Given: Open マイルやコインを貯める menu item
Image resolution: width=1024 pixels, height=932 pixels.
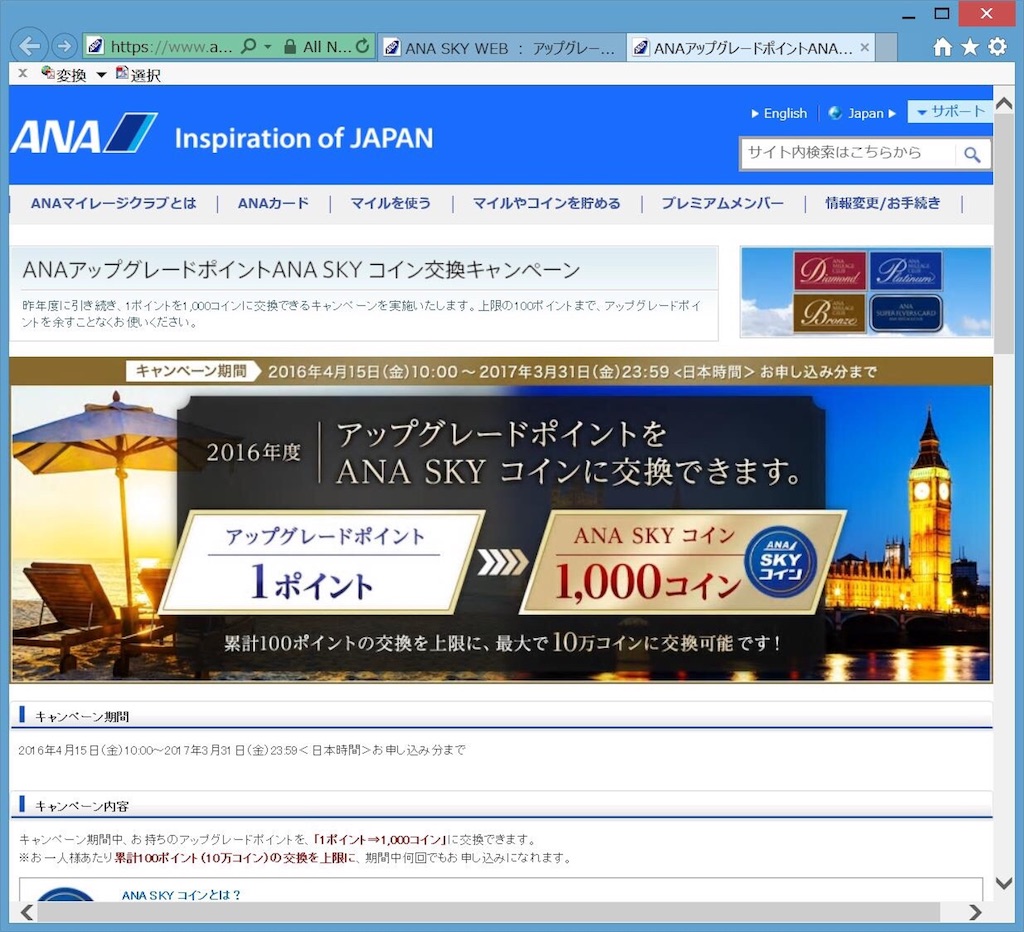Looking at the screenshot, I should (547, 203).
